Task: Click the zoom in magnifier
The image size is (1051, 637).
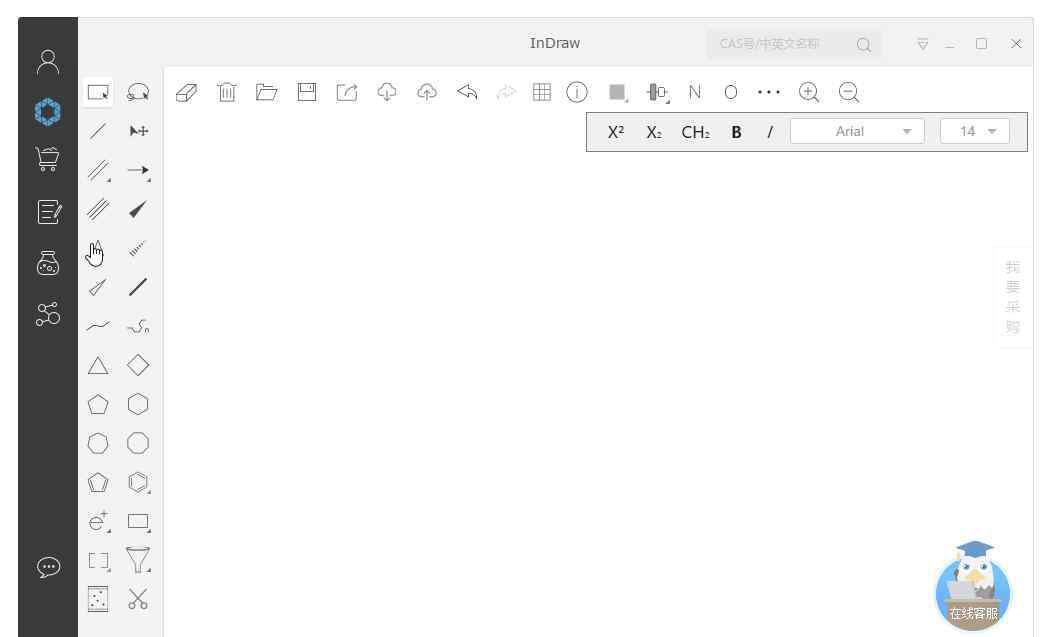Action: 809,92
